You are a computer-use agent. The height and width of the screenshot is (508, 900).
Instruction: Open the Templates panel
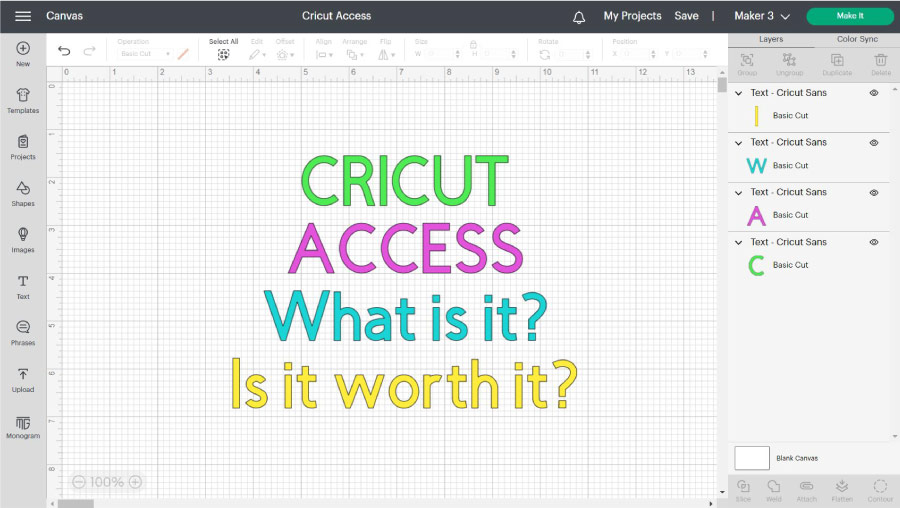click(x=23, y=100)
